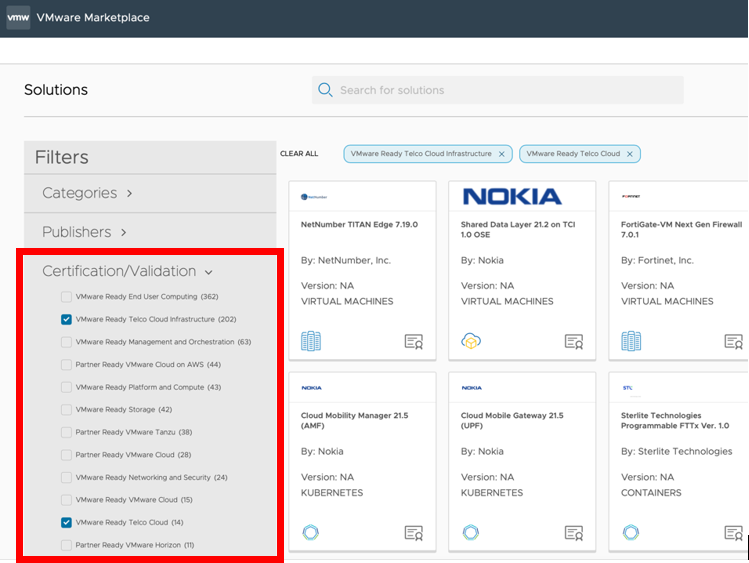Image resolution: width=749 pixels, height=563 pixels.
Task: Open the Nokia Shared Data Layer card thumbnail
Action: pyautogui.click(x=512, y=196)
